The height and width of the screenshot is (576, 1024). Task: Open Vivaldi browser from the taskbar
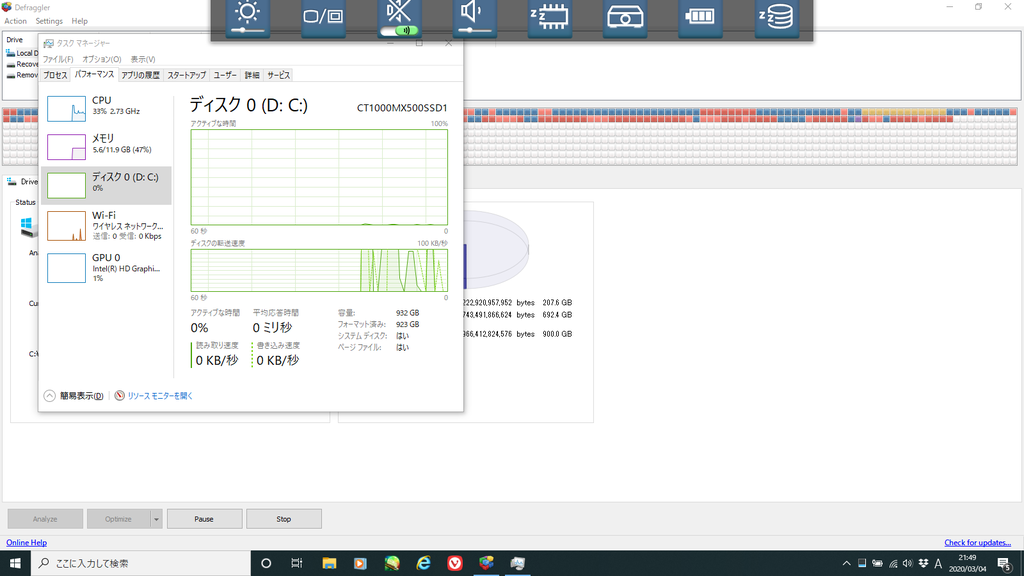(455, 563)
